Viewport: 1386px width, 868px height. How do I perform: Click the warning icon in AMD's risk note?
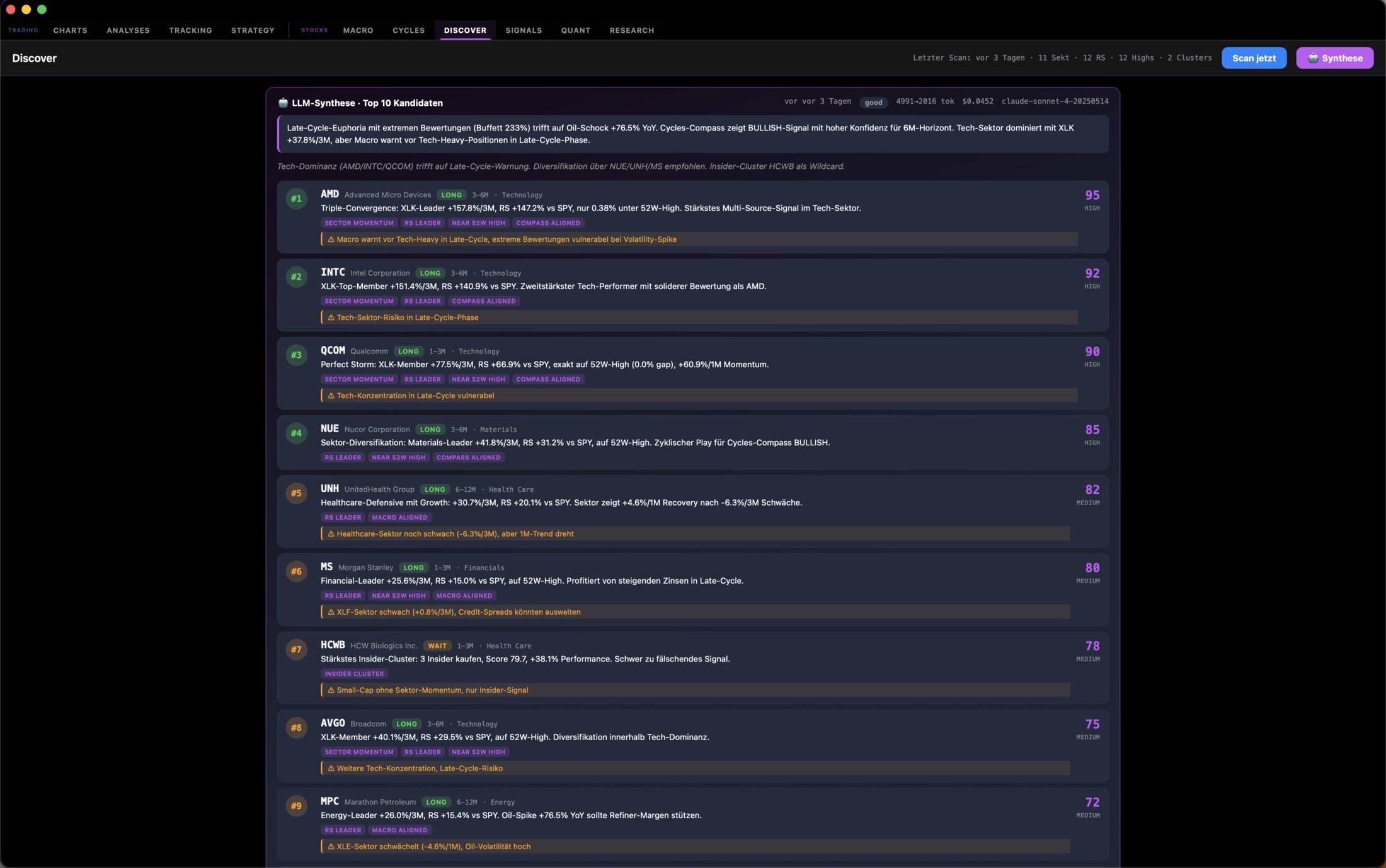coord(331,239)
